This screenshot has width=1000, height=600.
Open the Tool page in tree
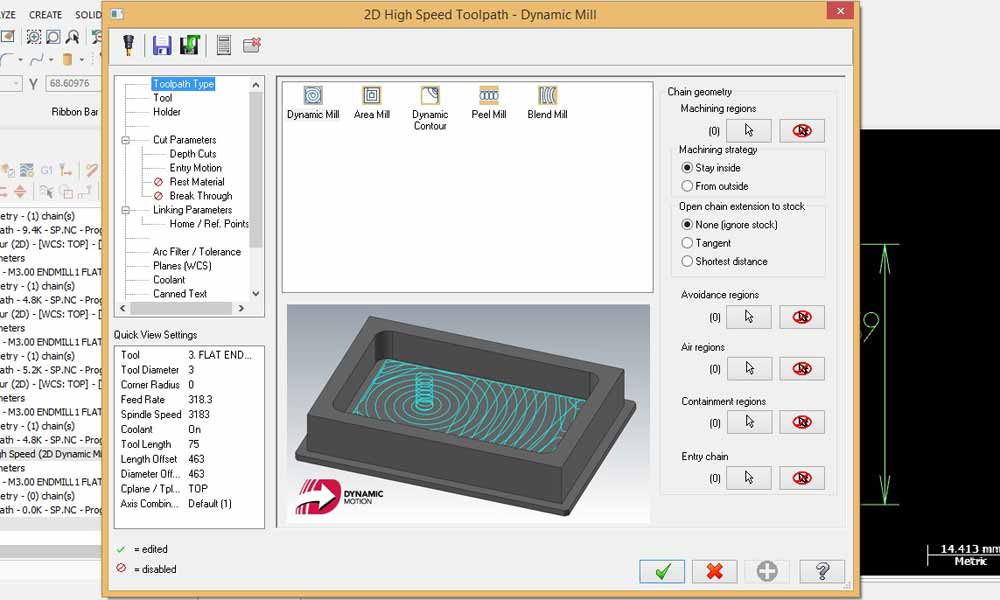pos(163,98)
